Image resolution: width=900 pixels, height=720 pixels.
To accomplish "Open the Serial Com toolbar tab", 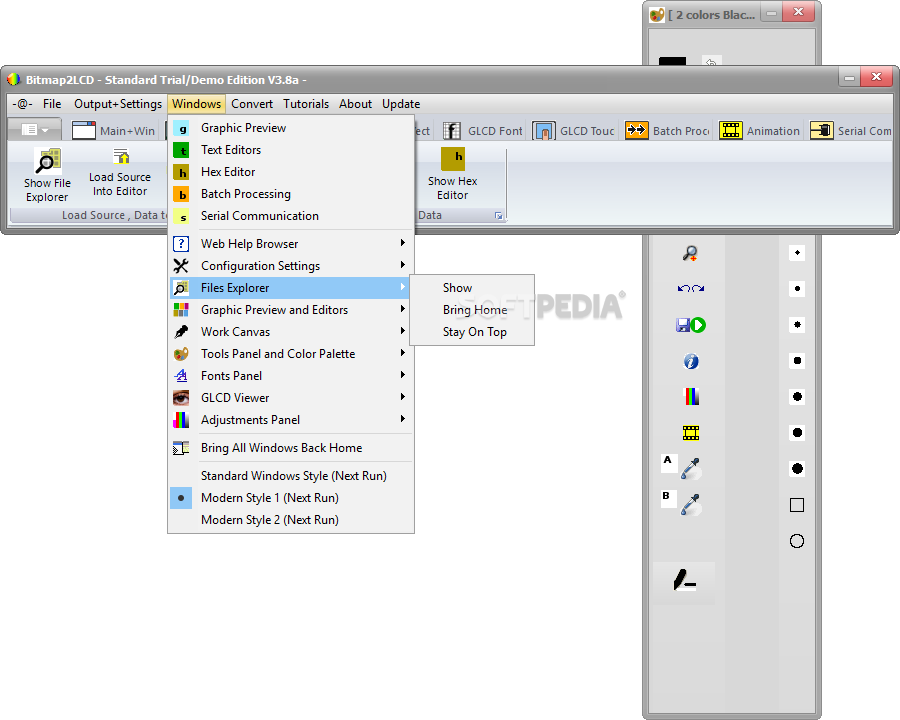I will 851,131.
